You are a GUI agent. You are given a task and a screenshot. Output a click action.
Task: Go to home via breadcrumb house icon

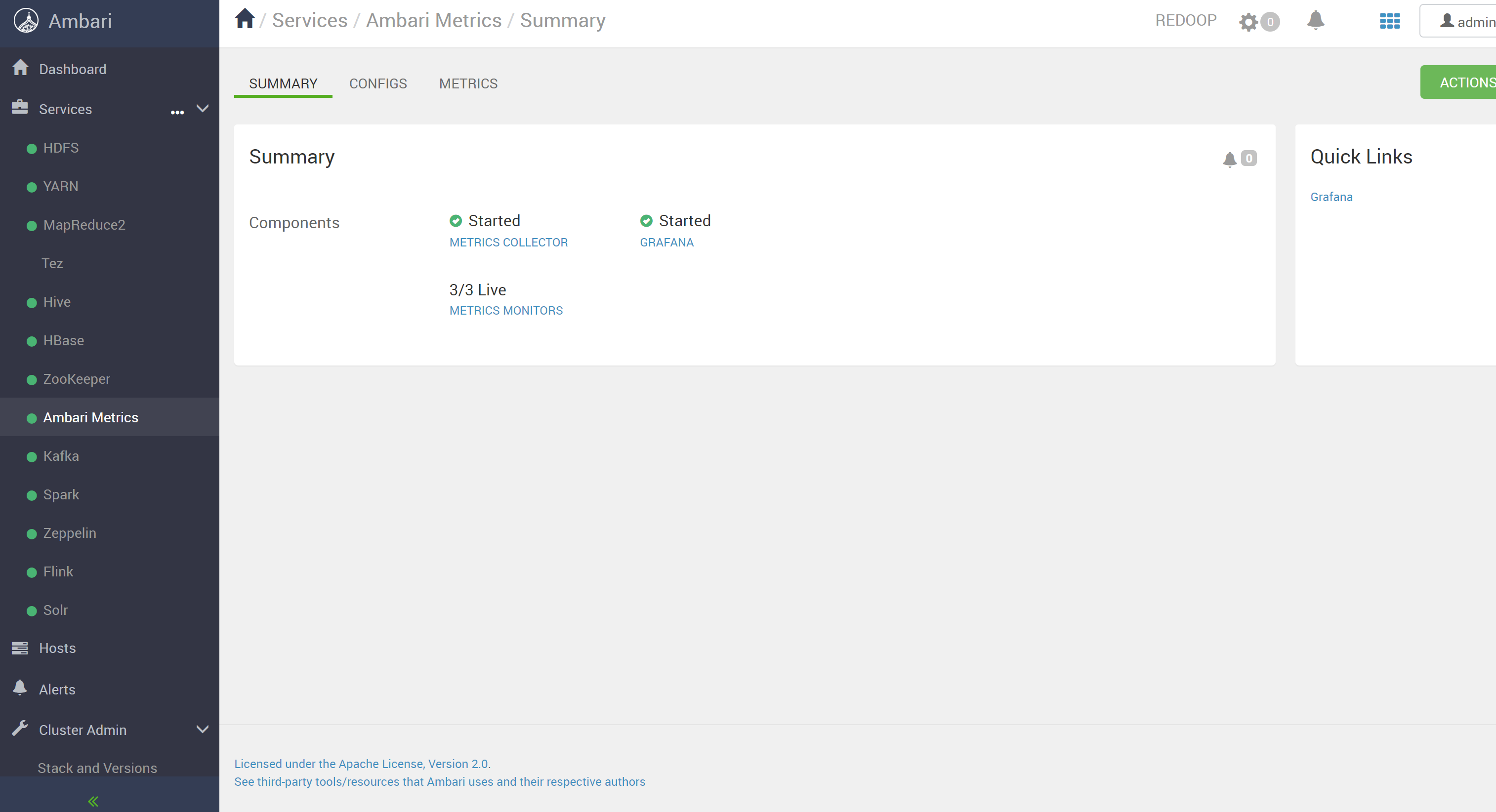pos(245,19)
